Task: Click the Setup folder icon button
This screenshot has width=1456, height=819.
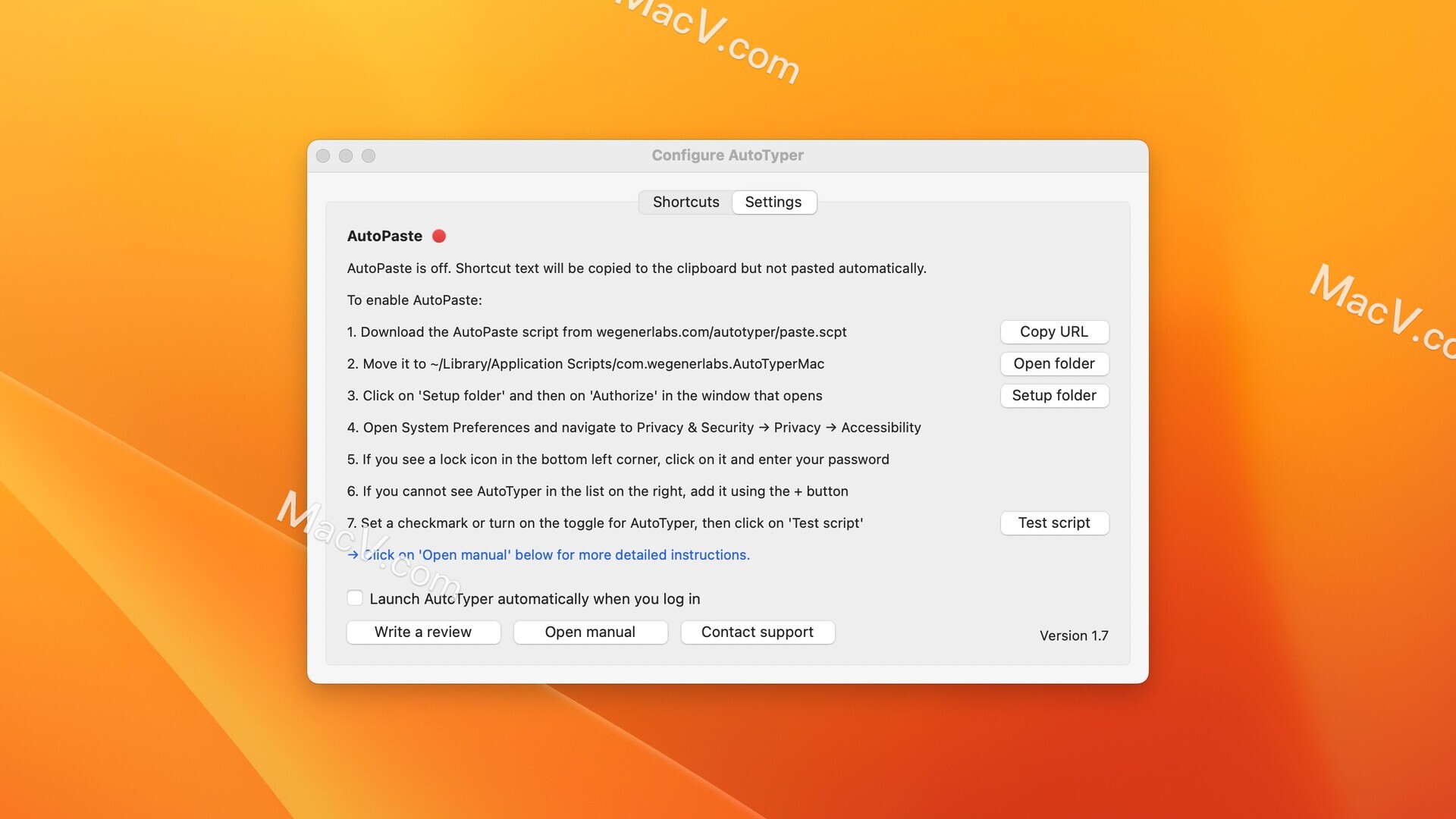Action: 1054,395
